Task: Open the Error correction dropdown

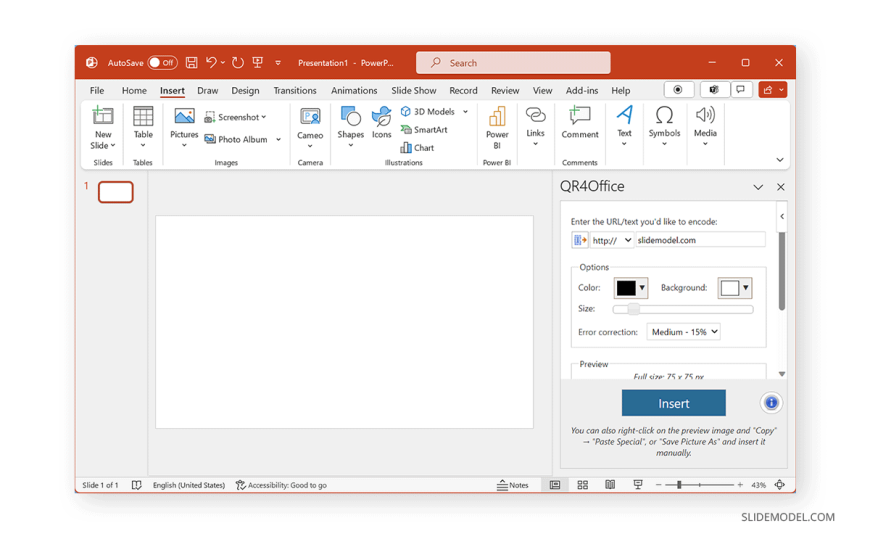Action: pos(684,332)
